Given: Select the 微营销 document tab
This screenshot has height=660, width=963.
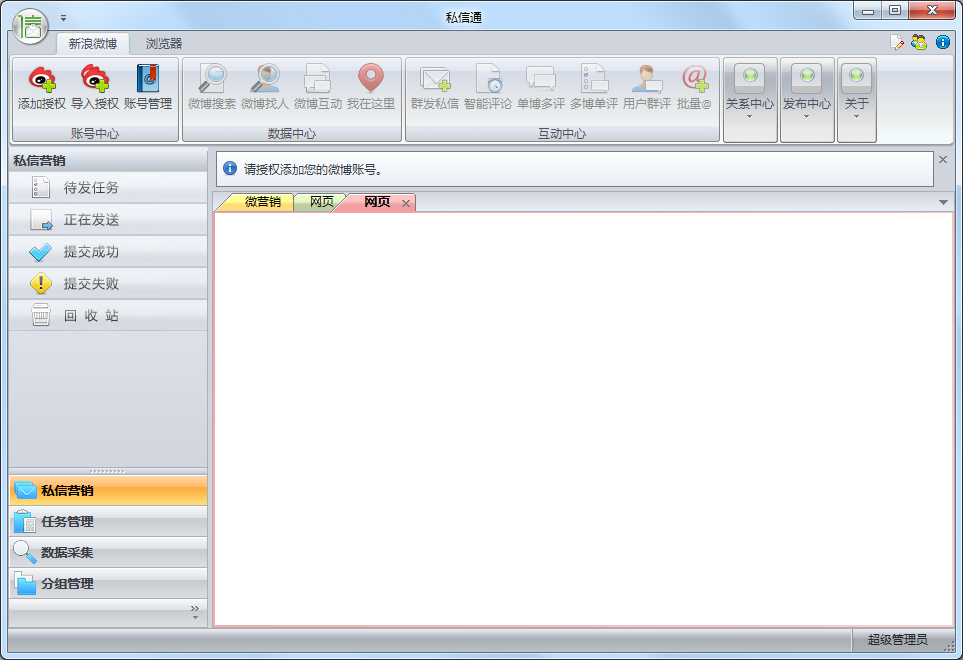Looking at the screenshot, I should point(262,202).
